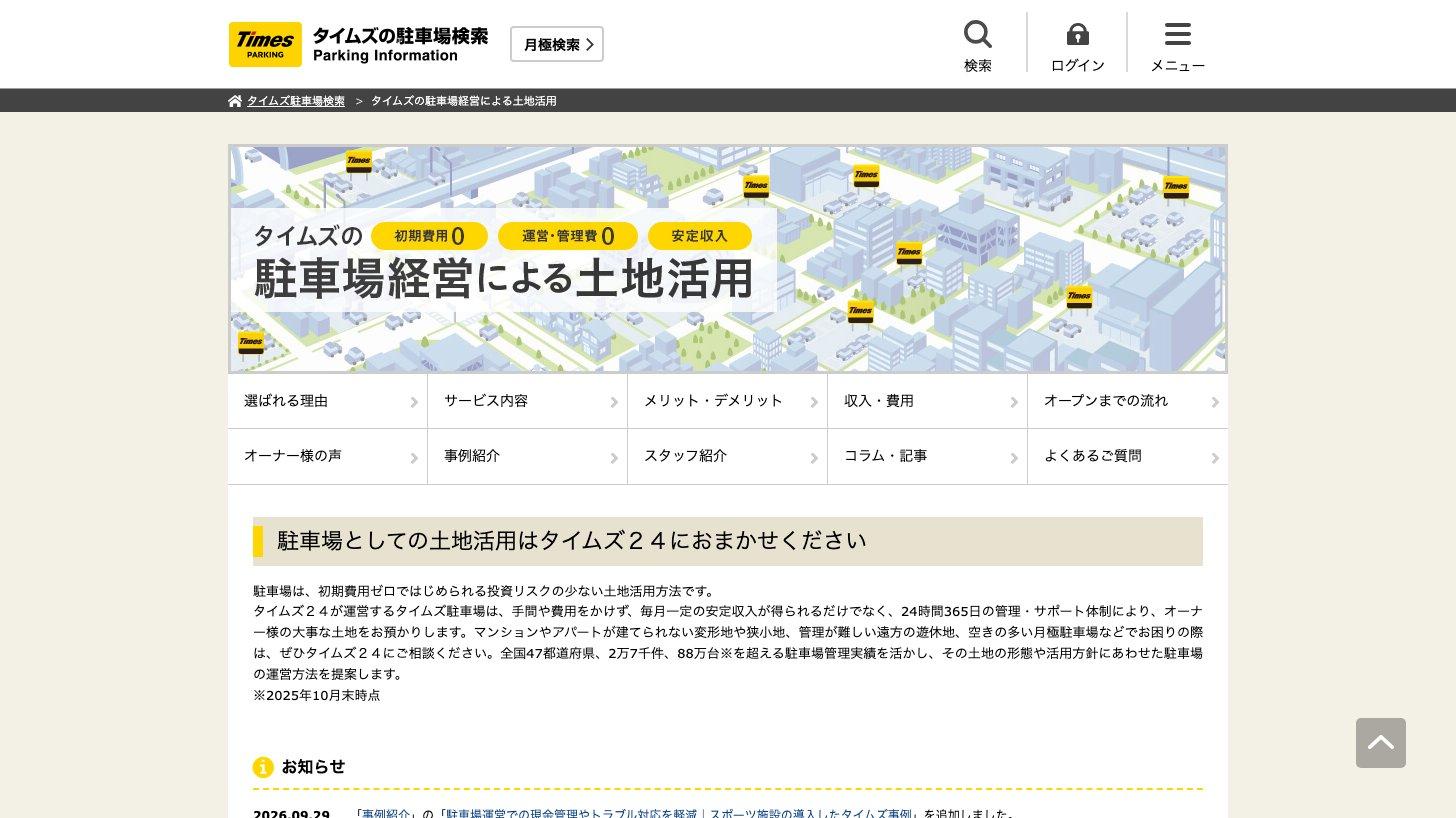
Task: Click the 運営・管理費0 yellow badge
Action: click(568, 236)
